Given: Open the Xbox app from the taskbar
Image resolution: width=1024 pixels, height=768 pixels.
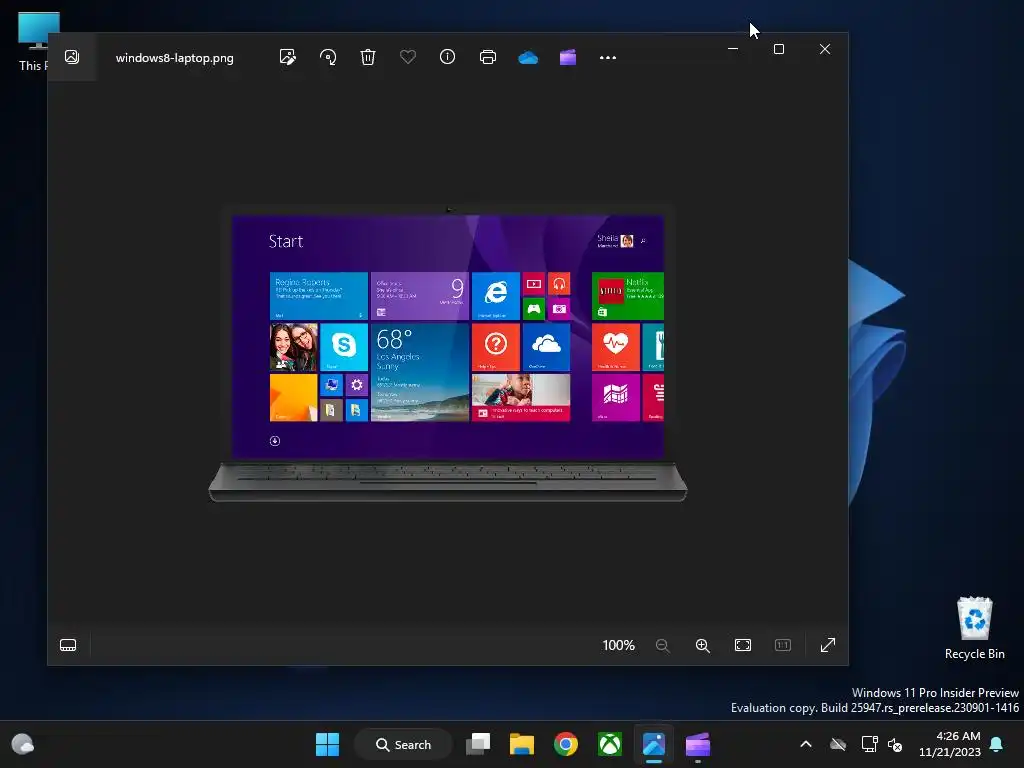Looking at the screenshot, I should [x=609, y=744].
